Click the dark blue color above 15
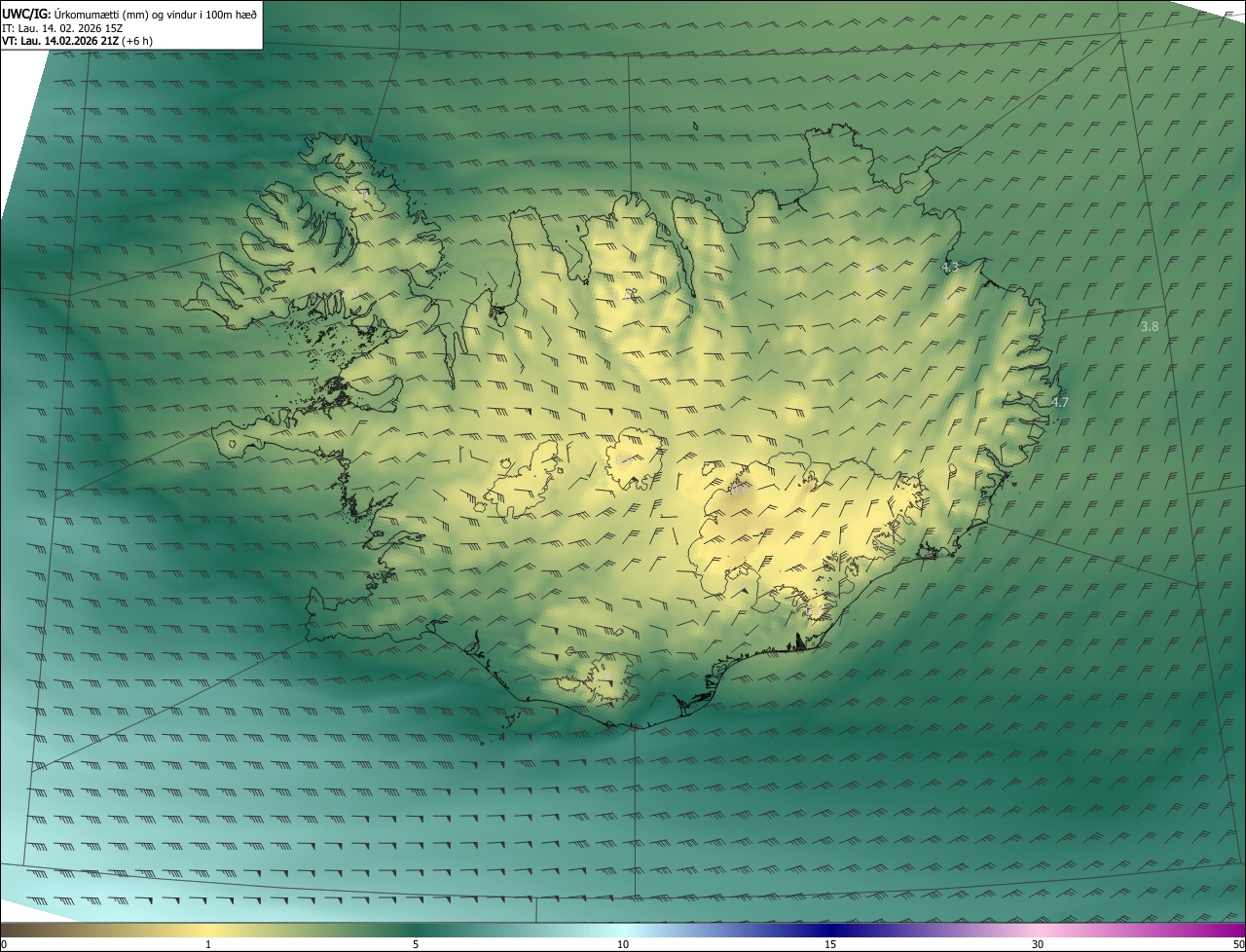The width and height of the screenshot is (1246, 952). pos(830,931)
